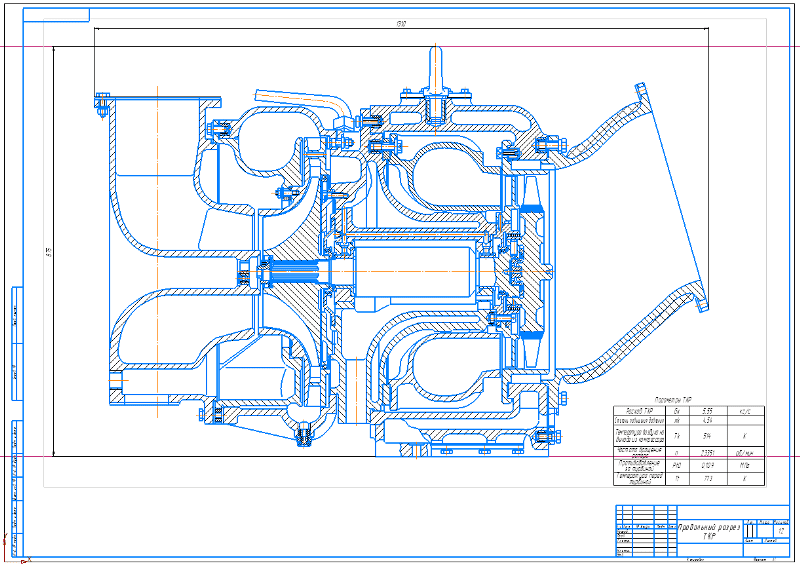The image size is (800, 566).
Task: Click the 'об/мин' unit cell
Action: point(745,453)
